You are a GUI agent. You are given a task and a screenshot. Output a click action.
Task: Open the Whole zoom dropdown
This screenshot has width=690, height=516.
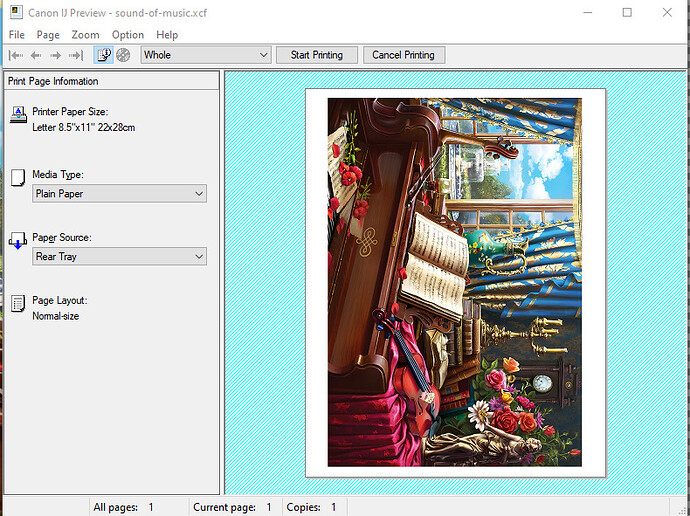[206, 55]
